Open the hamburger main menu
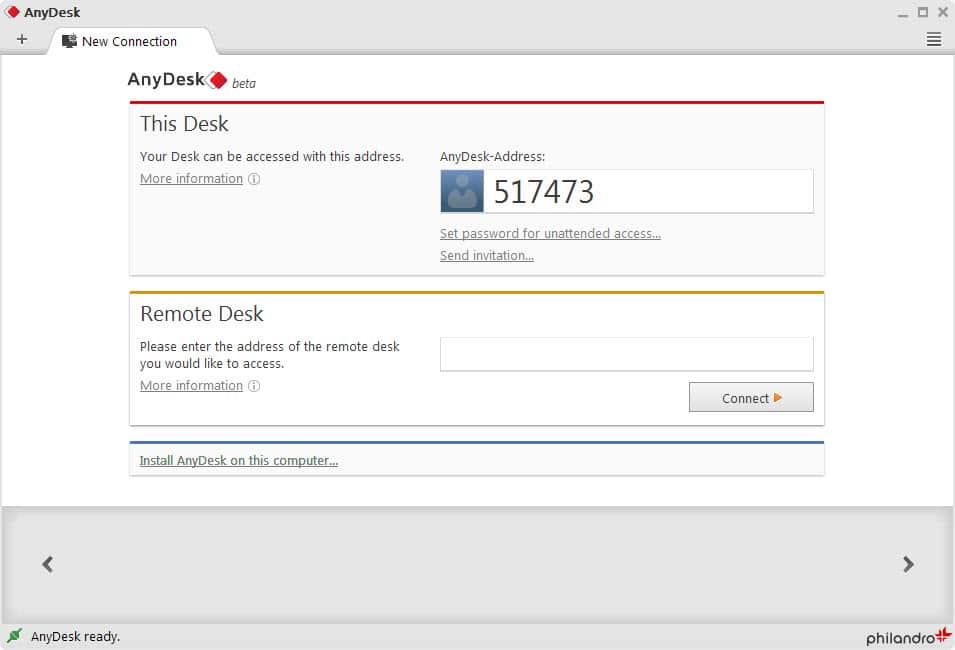 click(x=933, y=40)
